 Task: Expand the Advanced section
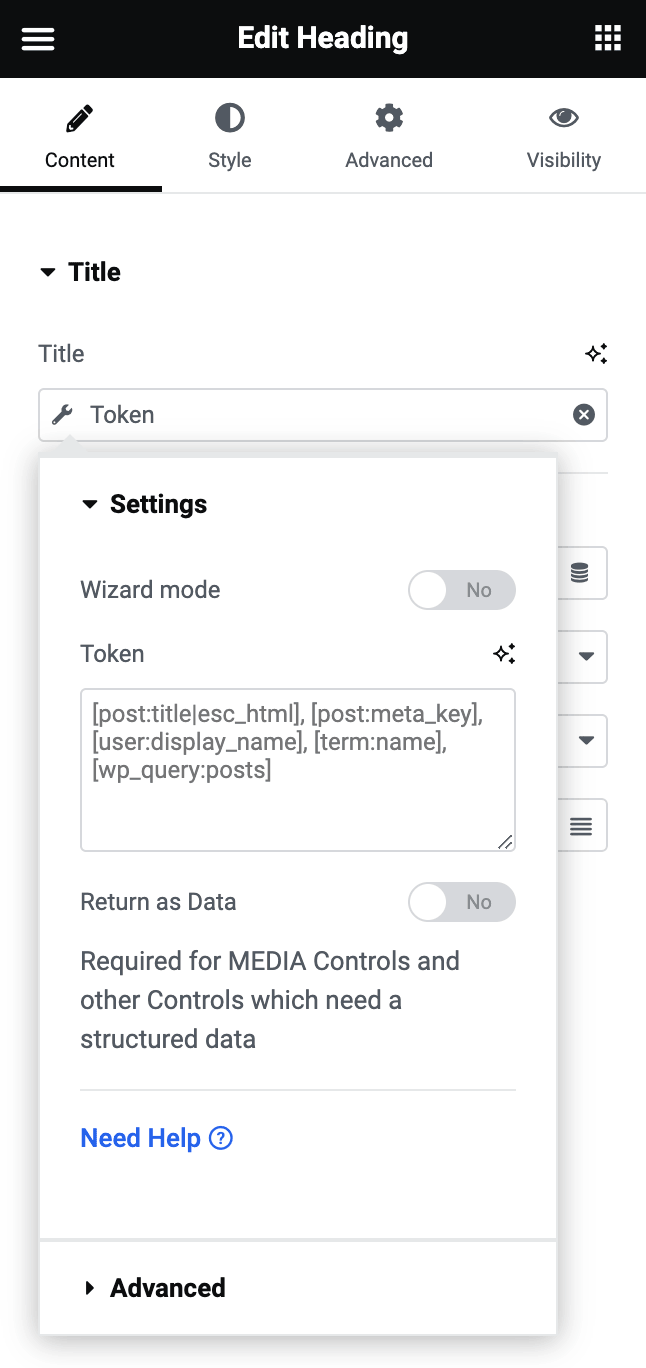[90, 1288]
